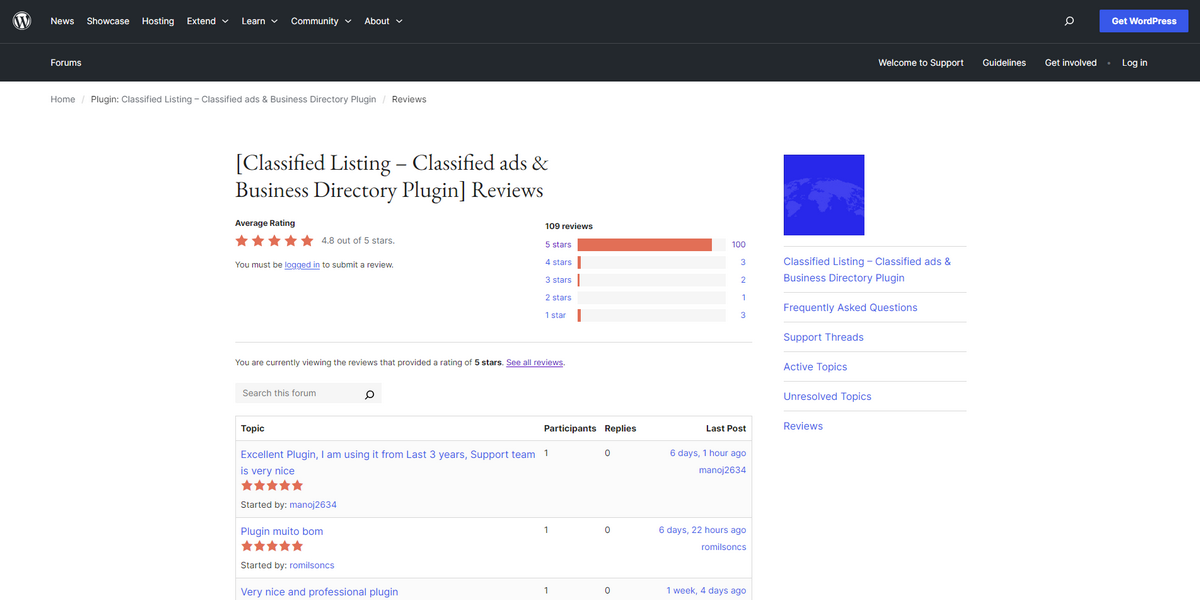This screenshot has width=1200, height=600.
Task: Open the Hosting menu item
Action: tap(158, 21)
